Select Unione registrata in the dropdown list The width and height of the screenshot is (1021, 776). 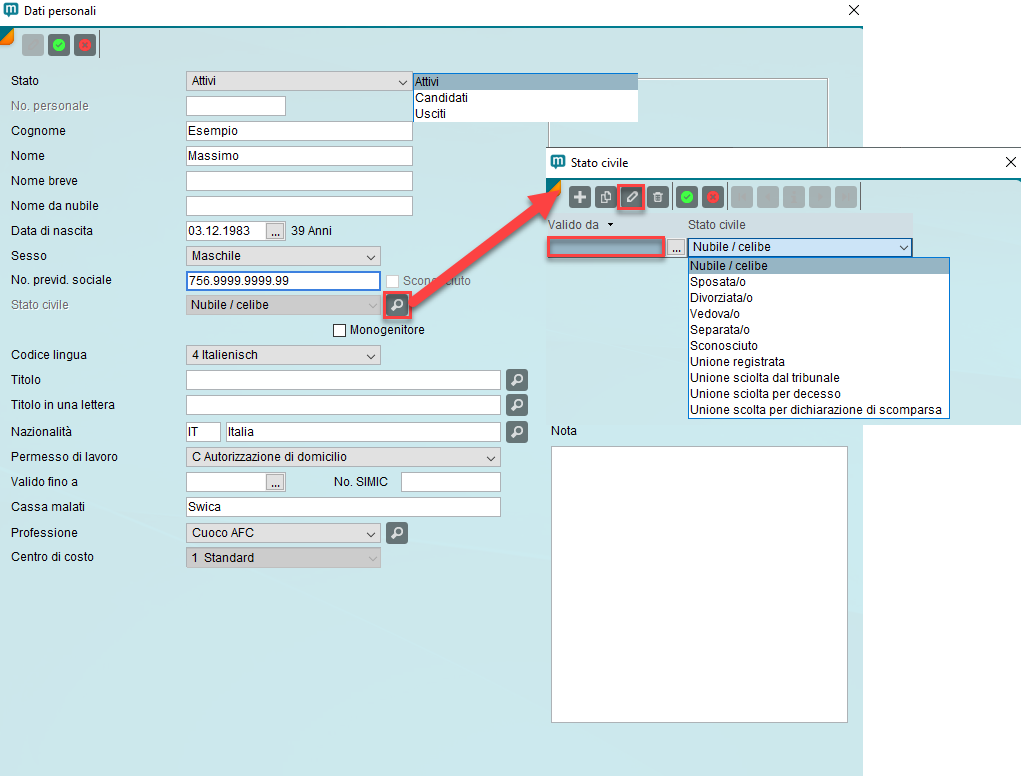[x=737, y=362]
